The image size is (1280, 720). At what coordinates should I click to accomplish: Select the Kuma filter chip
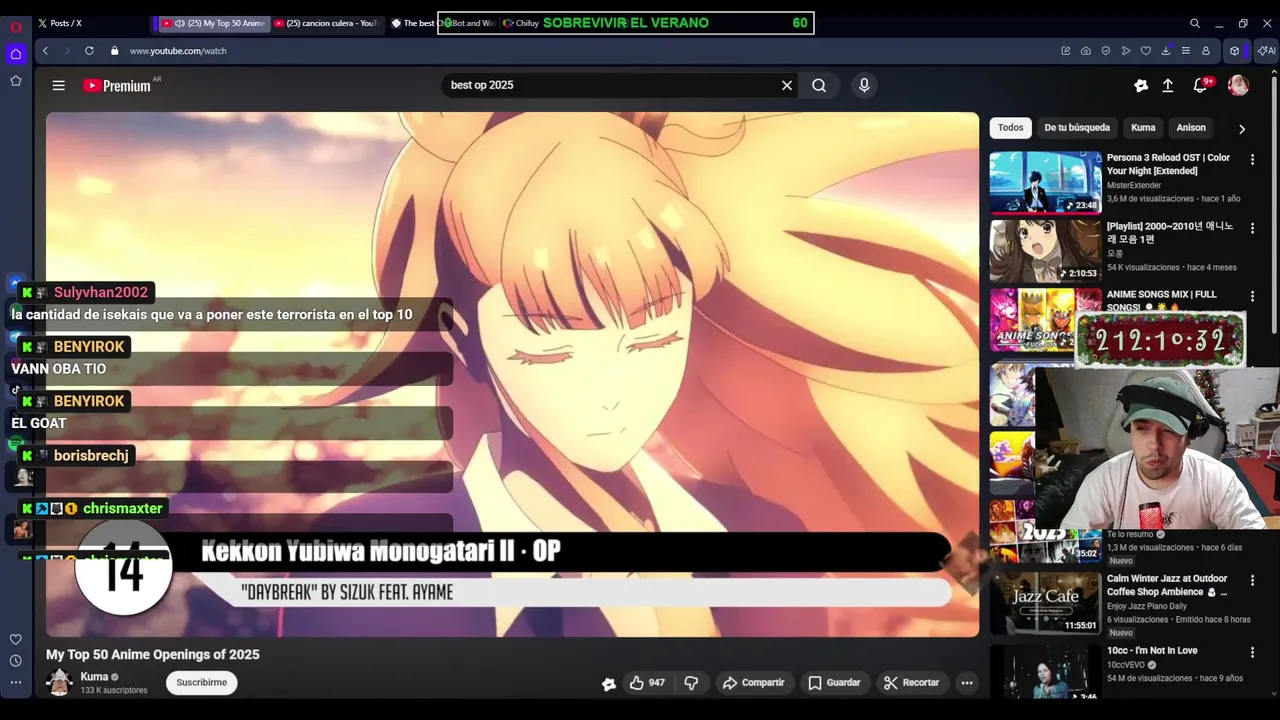1143,128
